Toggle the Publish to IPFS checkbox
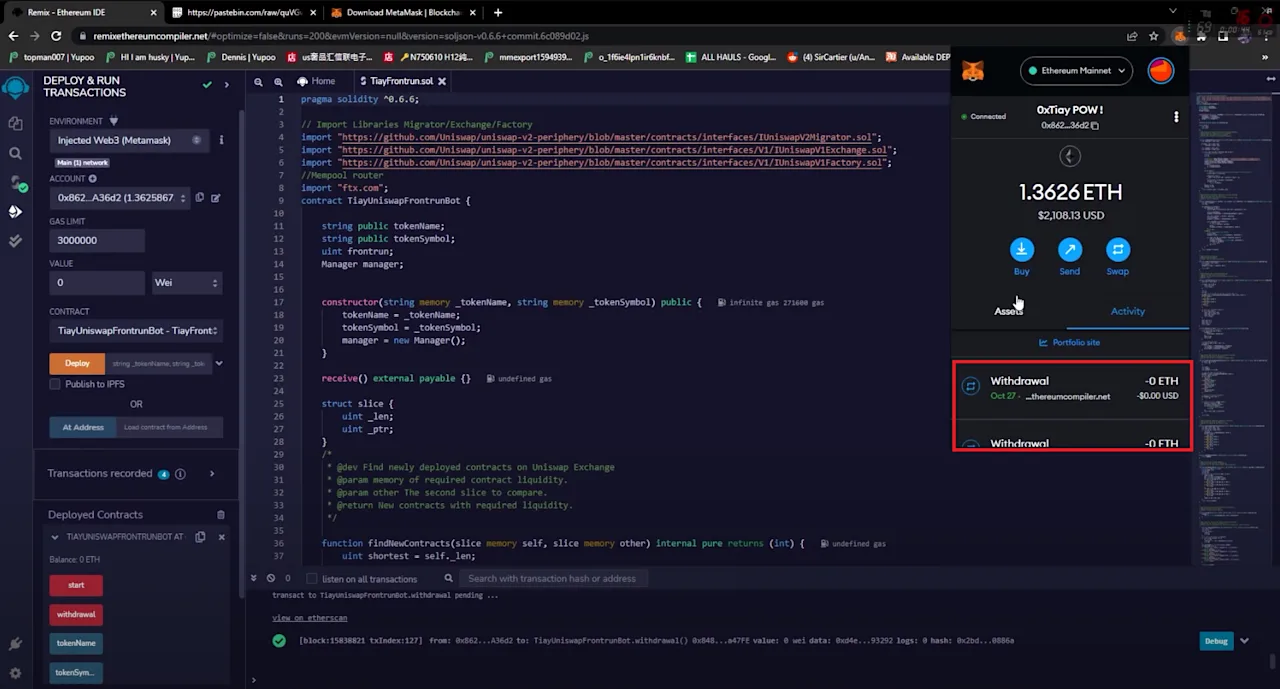 [x=55, y=384]
